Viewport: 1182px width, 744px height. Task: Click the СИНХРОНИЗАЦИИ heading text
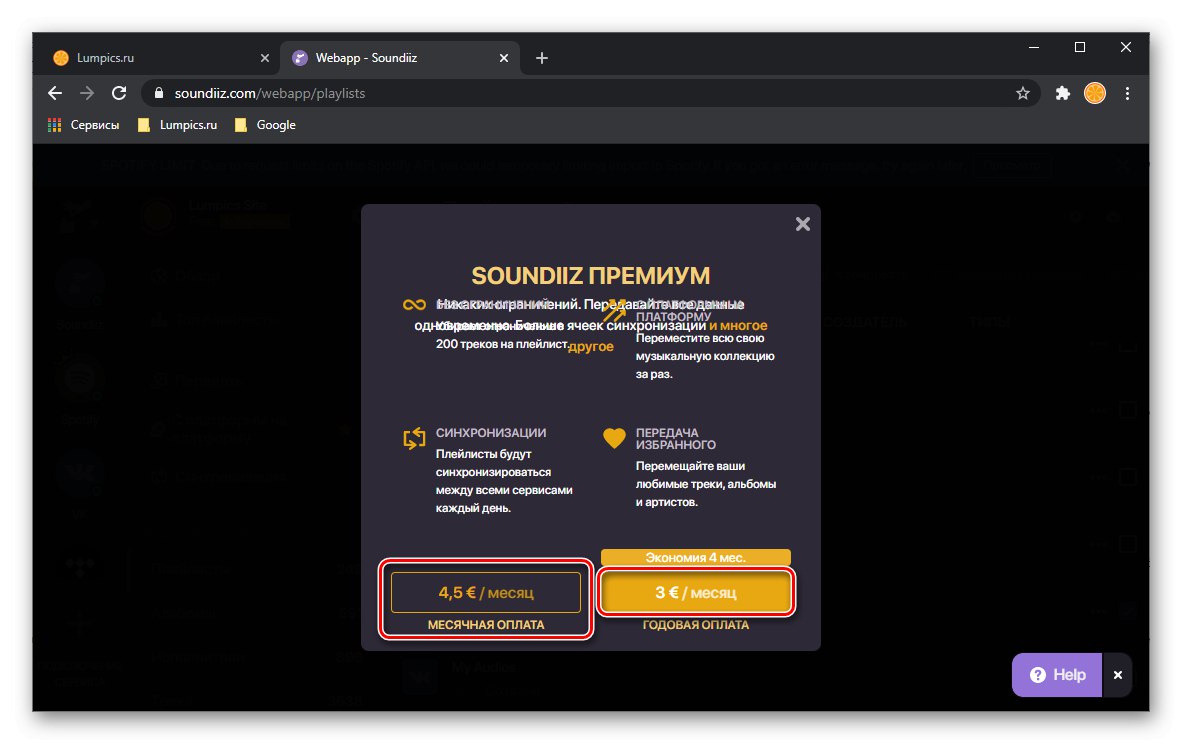pos(491,433)
